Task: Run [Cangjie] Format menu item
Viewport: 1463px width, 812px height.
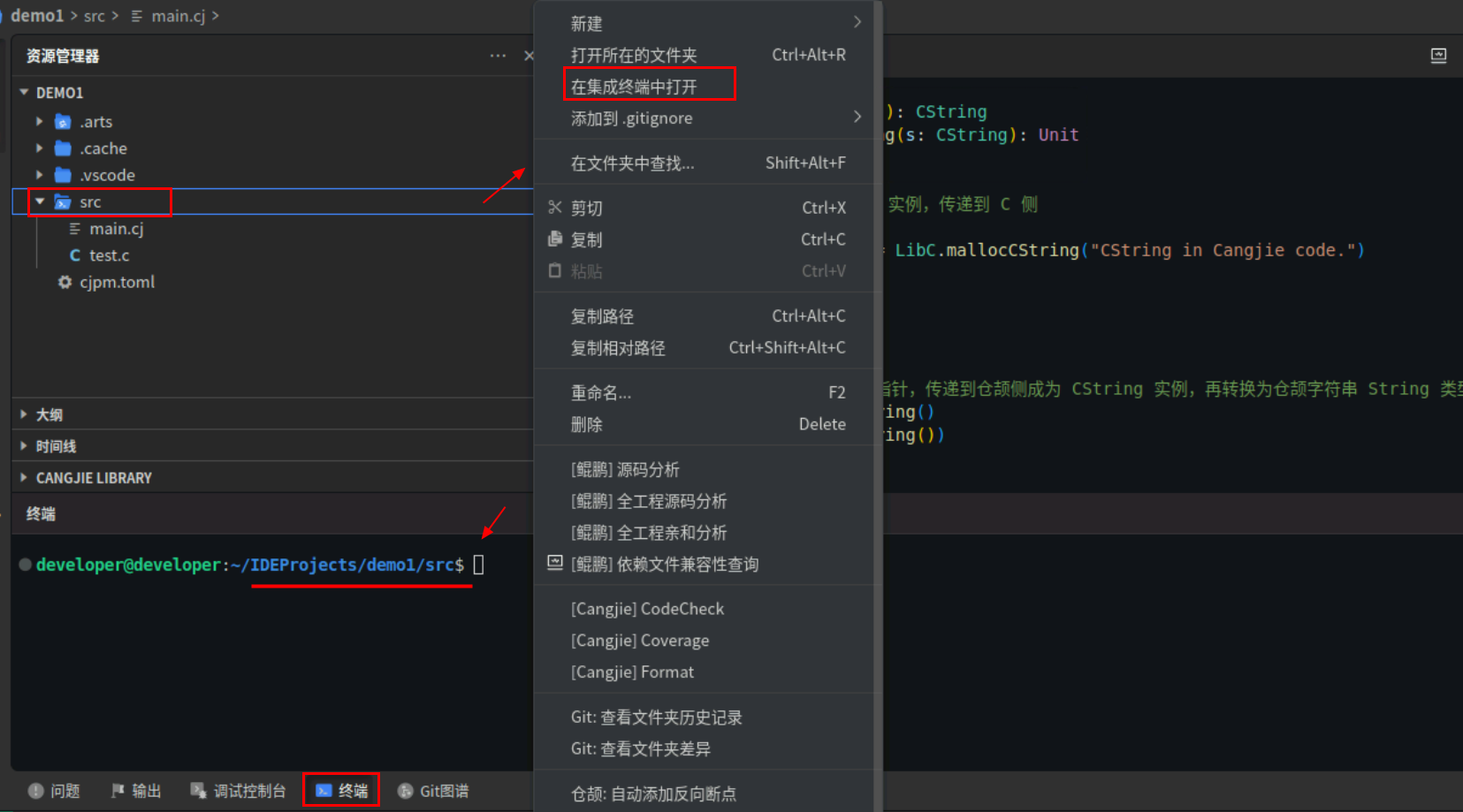Action: 704,672
